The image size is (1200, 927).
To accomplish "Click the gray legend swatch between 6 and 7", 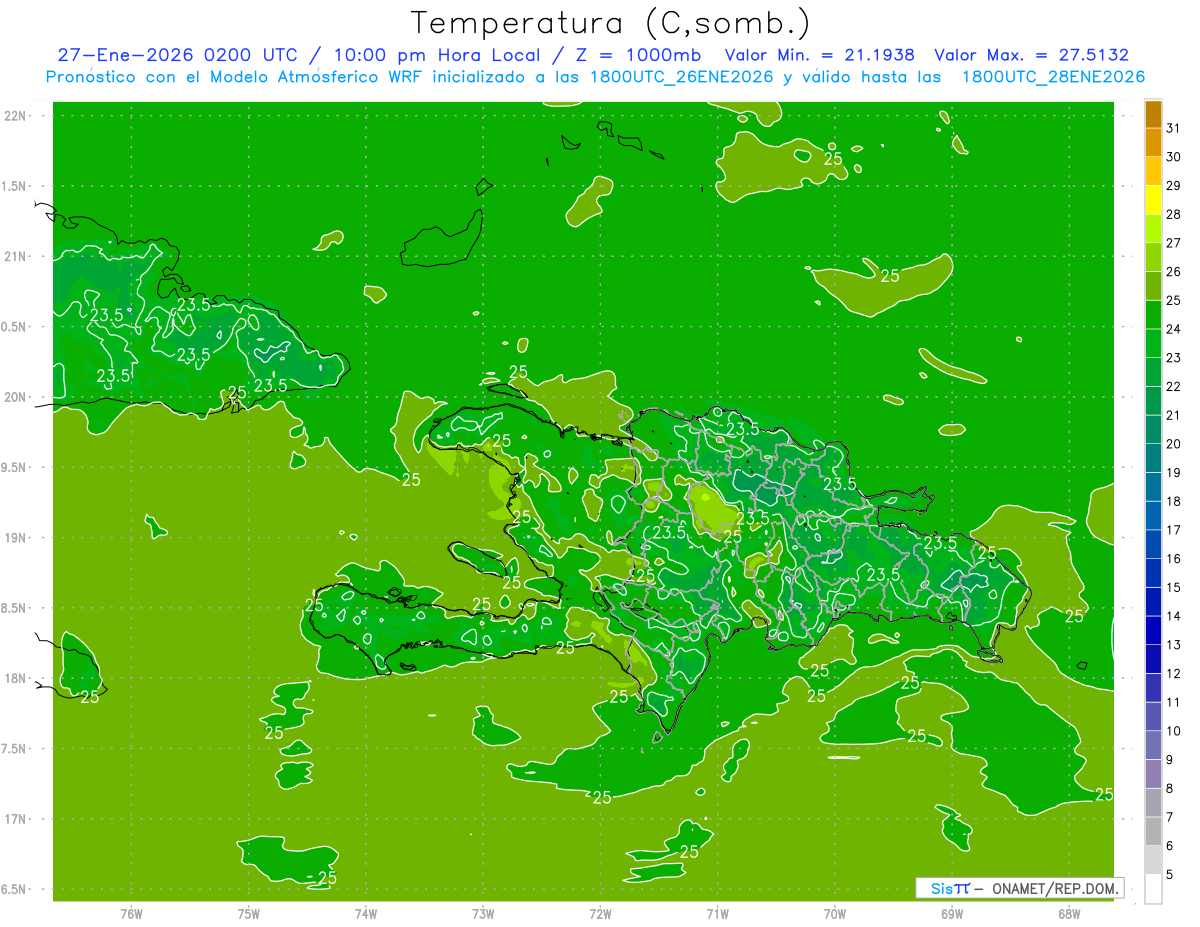I will click(x=1153, y=832).
